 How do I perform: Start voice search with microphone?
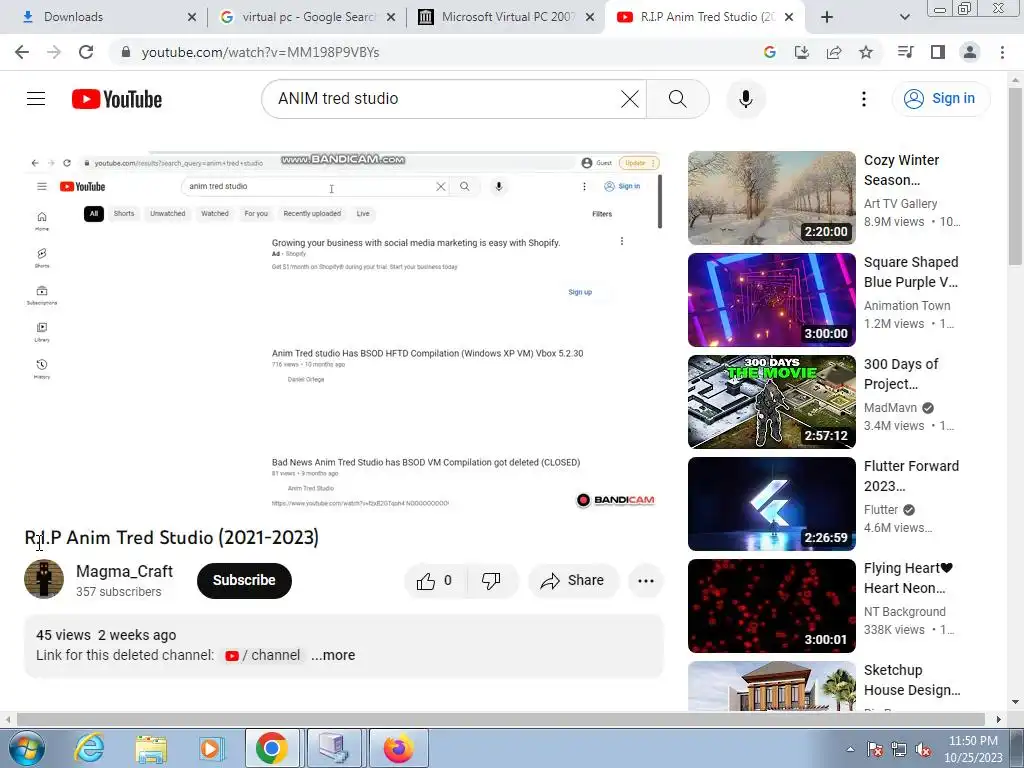click(x=746, y=99)
